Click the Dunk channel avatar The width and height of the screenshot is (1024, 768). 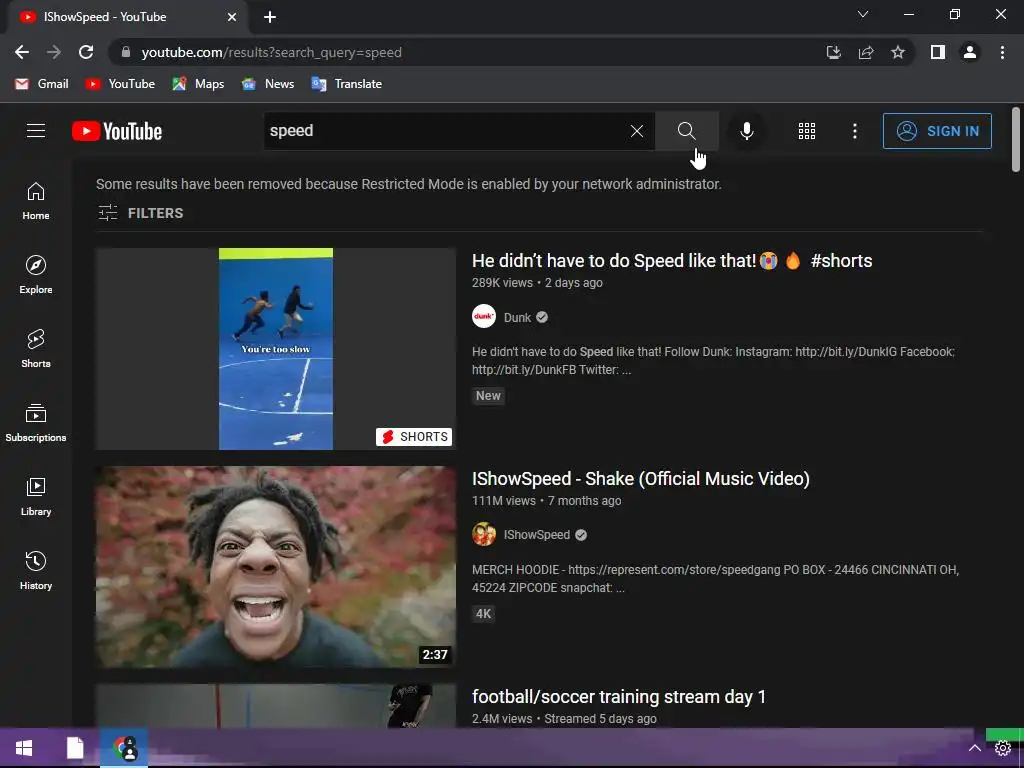[484, 317]
